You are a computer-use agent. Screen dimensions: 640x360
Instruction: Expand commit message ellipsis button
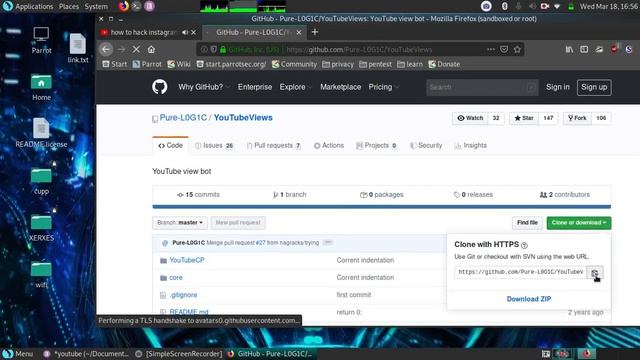pos(327,242)
